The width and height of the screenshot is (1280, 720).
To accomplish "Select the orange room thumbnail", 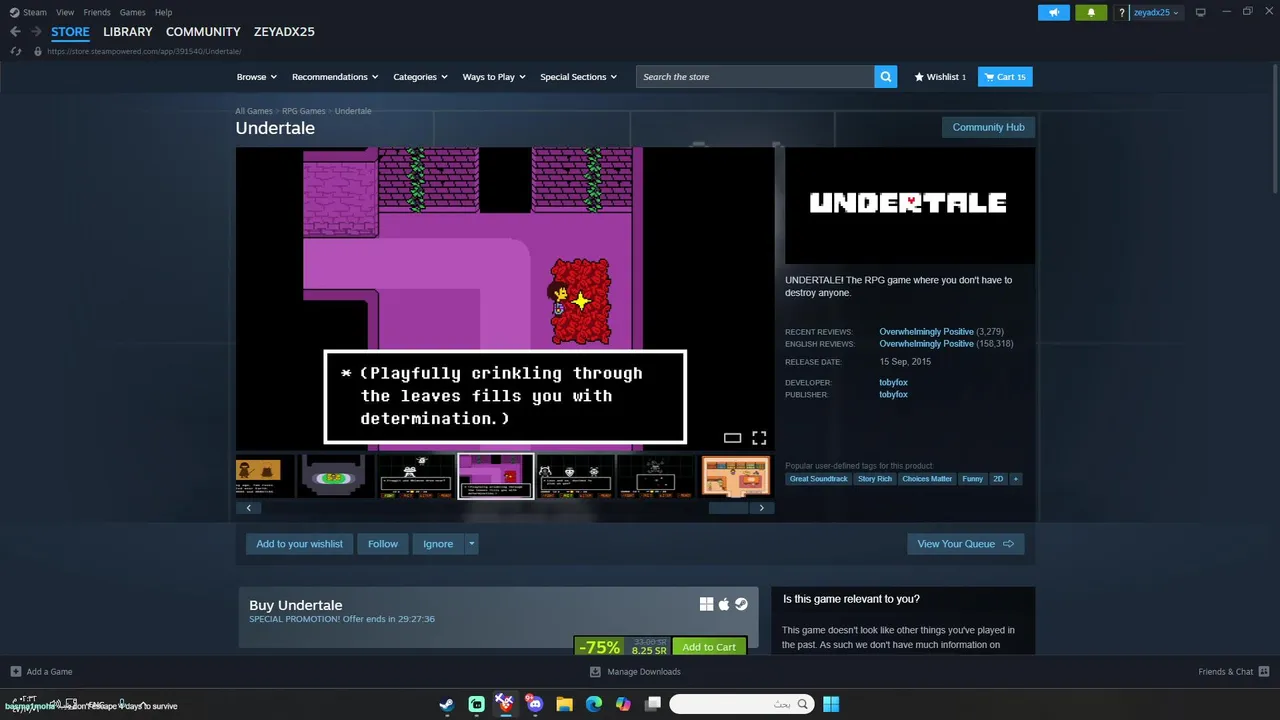I will [736, 476].
